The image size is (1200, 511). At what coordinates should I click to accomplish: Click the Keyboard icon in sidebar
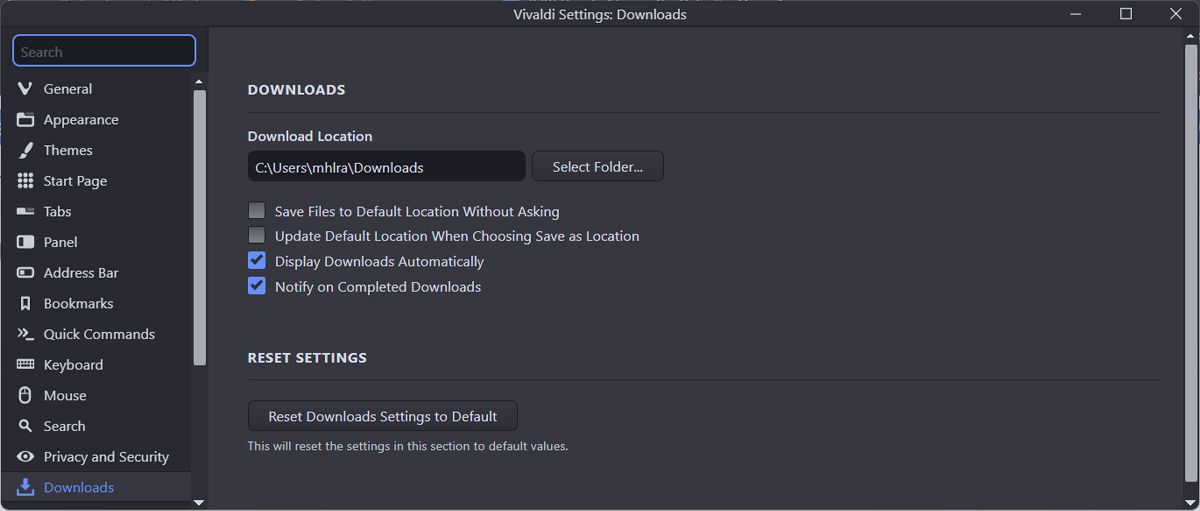26,365
